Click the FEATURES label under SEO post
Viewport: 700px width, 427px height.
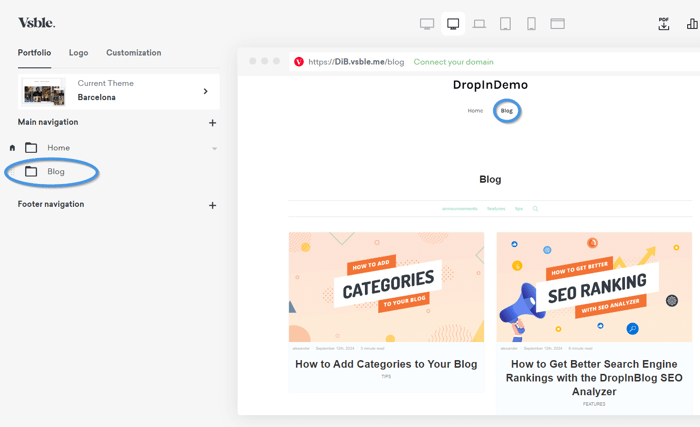pos(594,404)
